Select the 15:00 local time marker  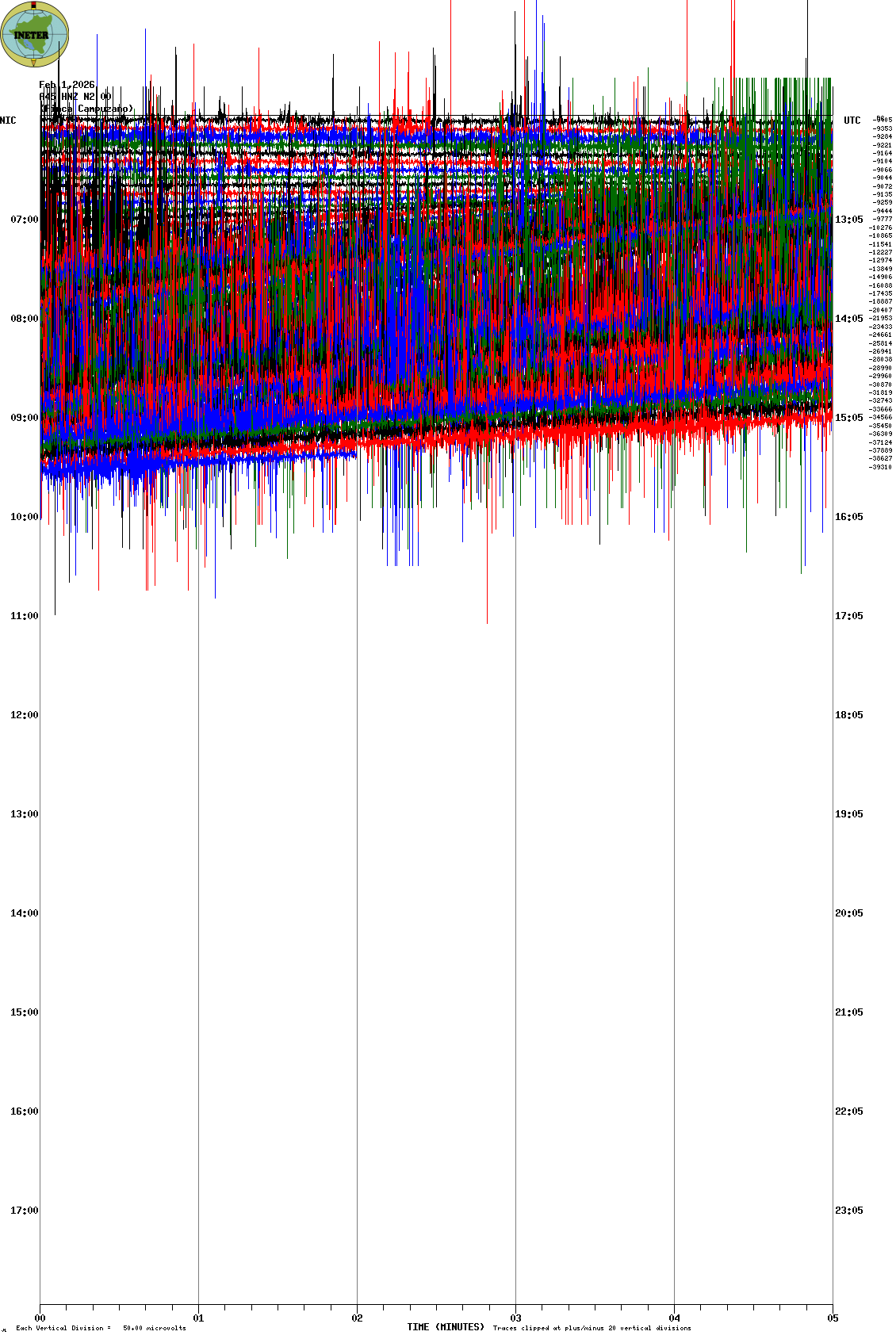point(25,1012)
